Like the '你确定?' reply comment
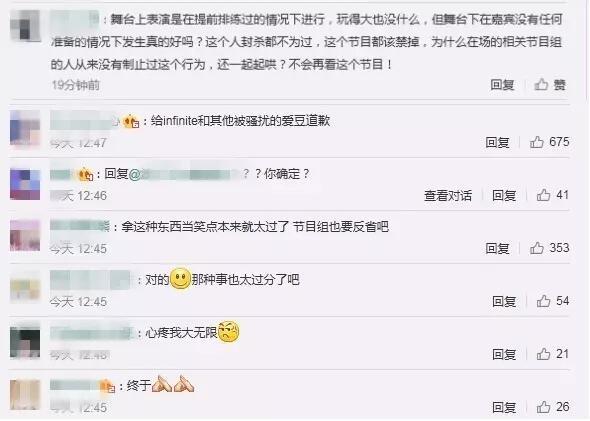Screen dimensions: 590x421 click(543, 195)
